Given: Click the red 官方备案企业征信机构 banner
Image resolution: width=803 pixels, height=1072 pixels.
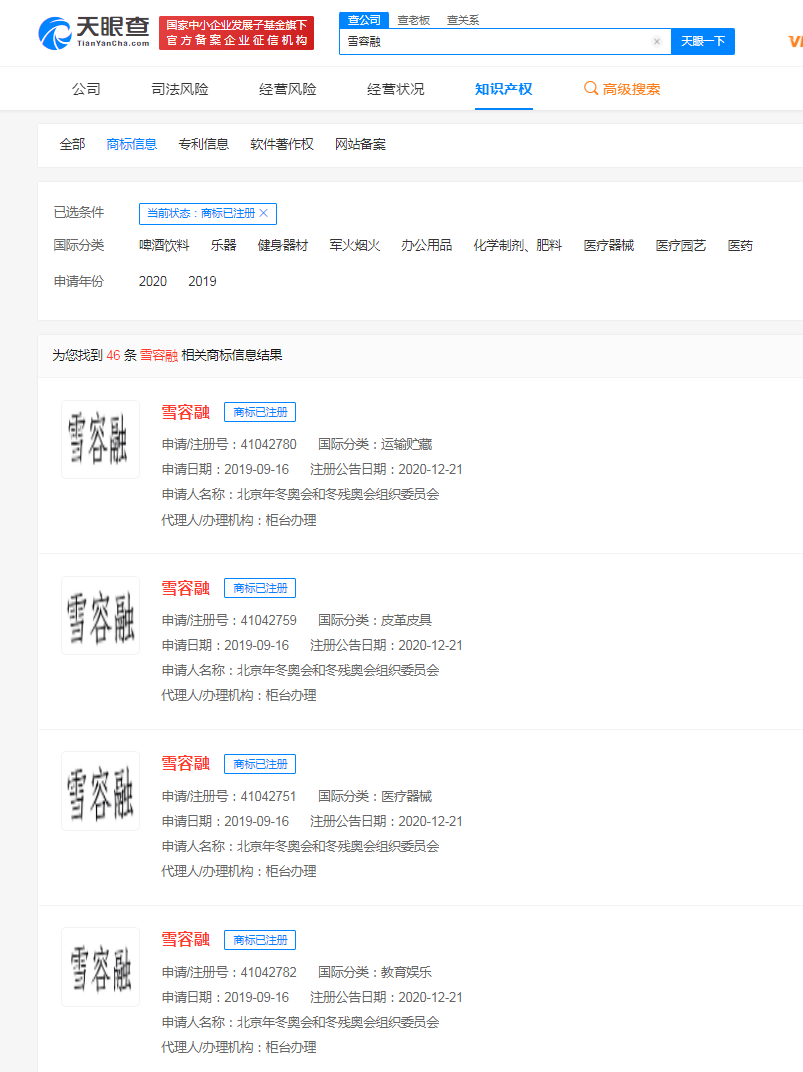Looking at the screenshot, I should (x=236, y=33).
